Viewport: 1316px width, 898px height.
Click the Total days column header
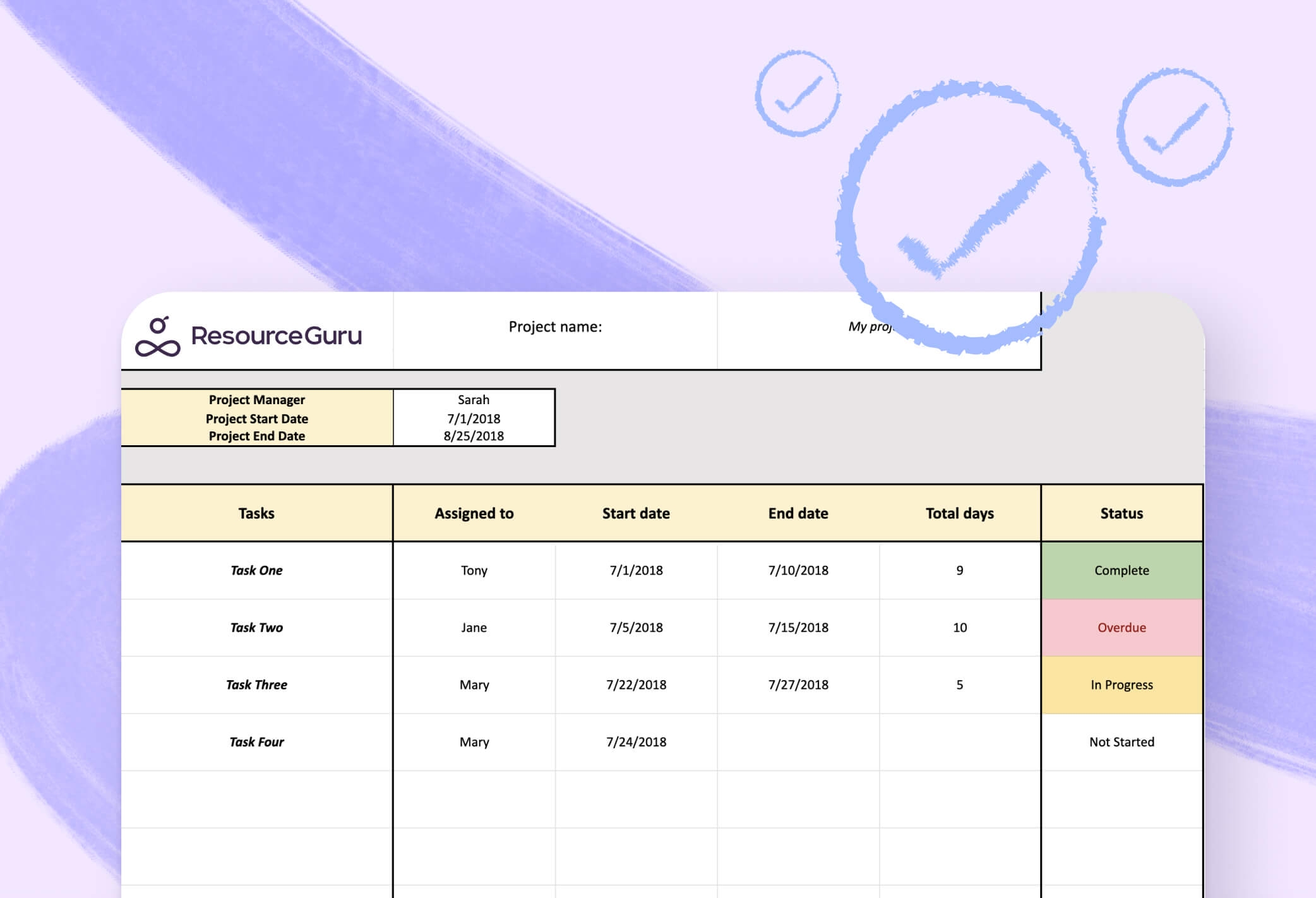959,513
